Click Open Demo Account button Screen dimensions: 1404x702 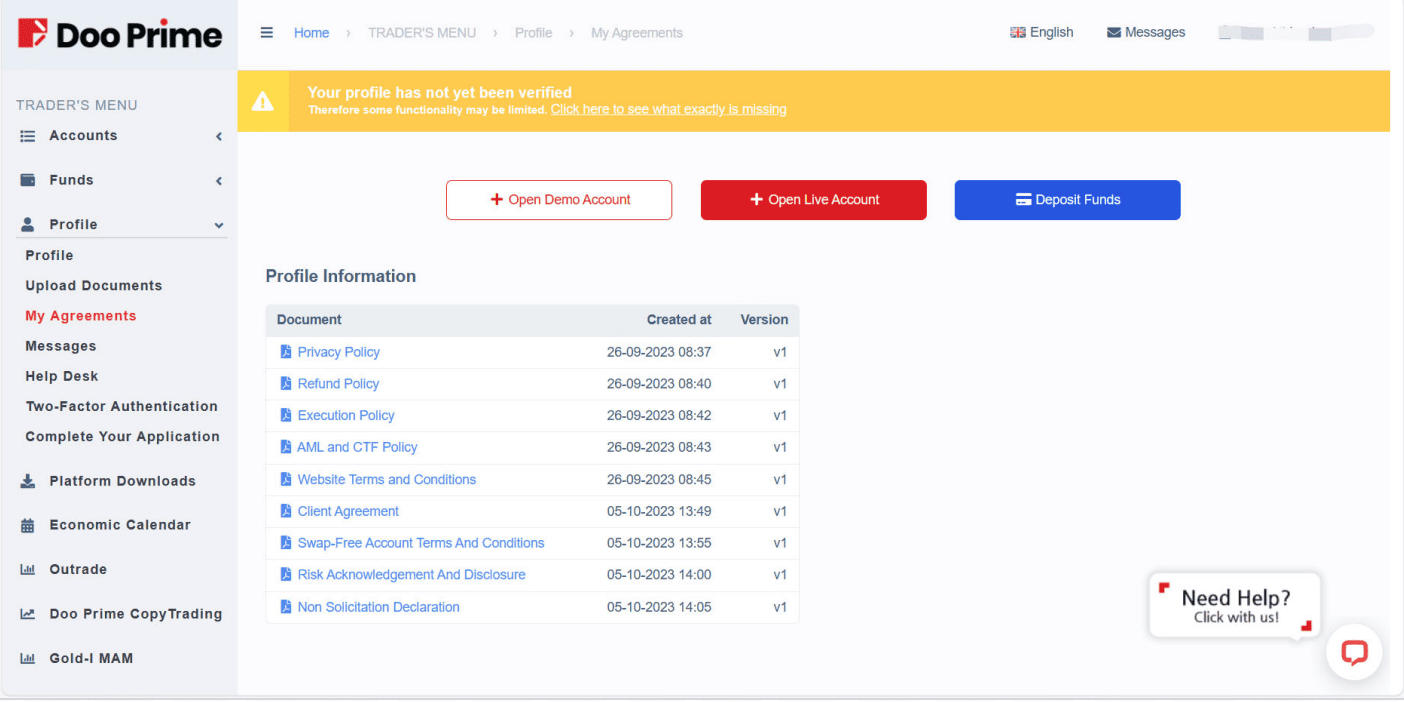click(x=559, y=200)
